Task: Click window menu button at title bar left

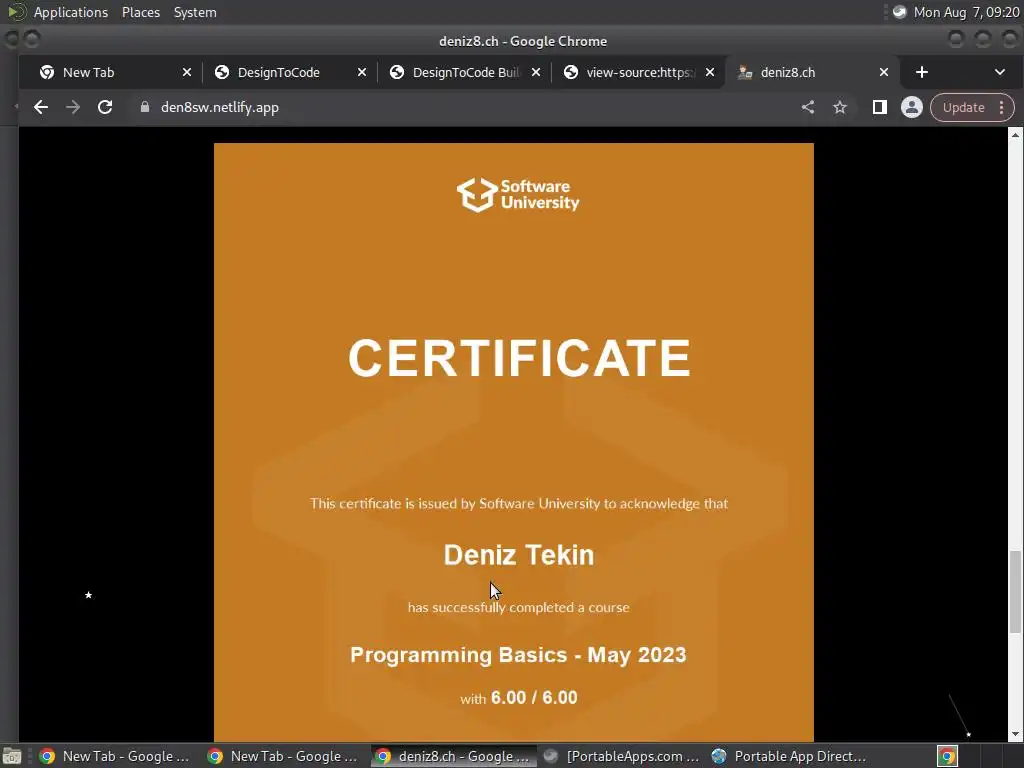Action: pos(12,40)
